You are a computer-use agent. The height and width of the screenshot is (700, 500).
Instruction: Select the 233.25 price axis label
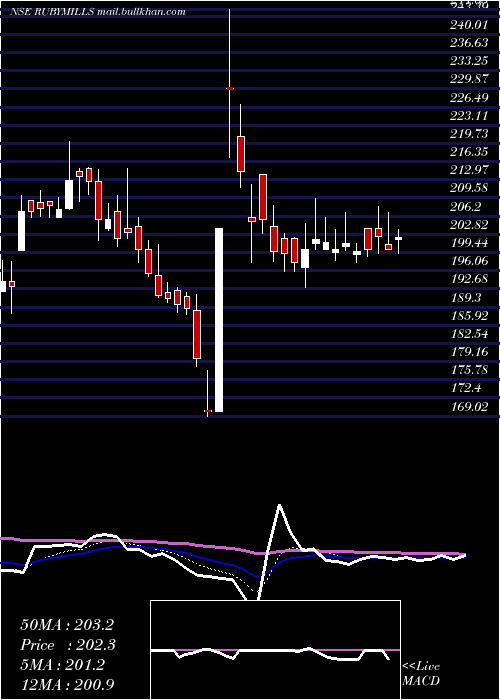[469, 61]
